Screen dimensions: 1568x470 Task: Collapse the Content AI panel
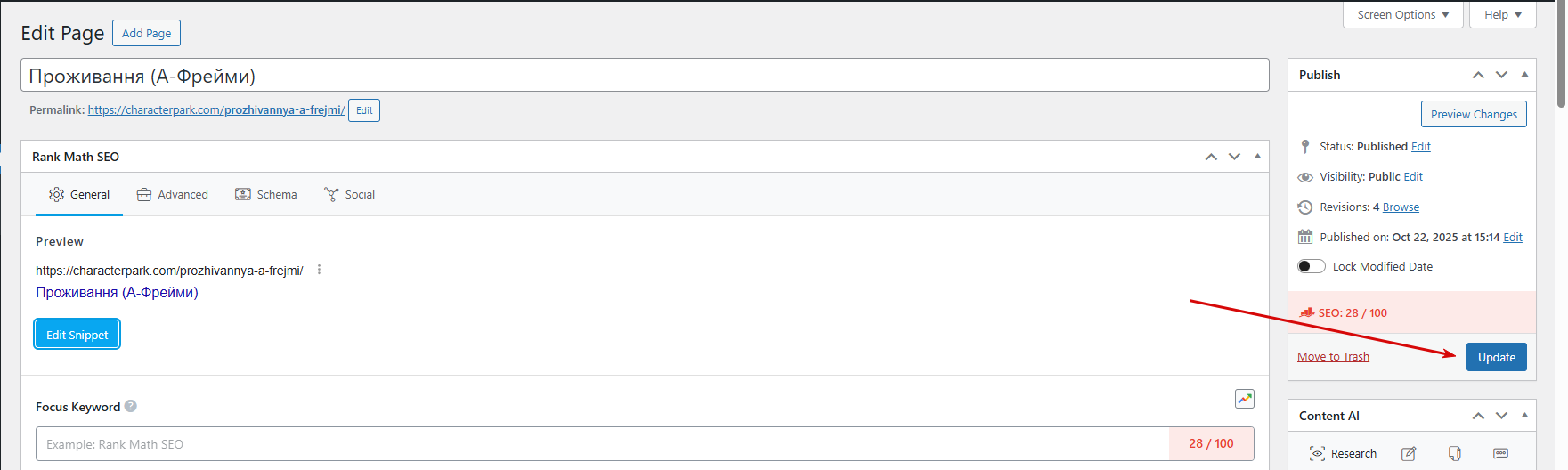[1524, 416]
